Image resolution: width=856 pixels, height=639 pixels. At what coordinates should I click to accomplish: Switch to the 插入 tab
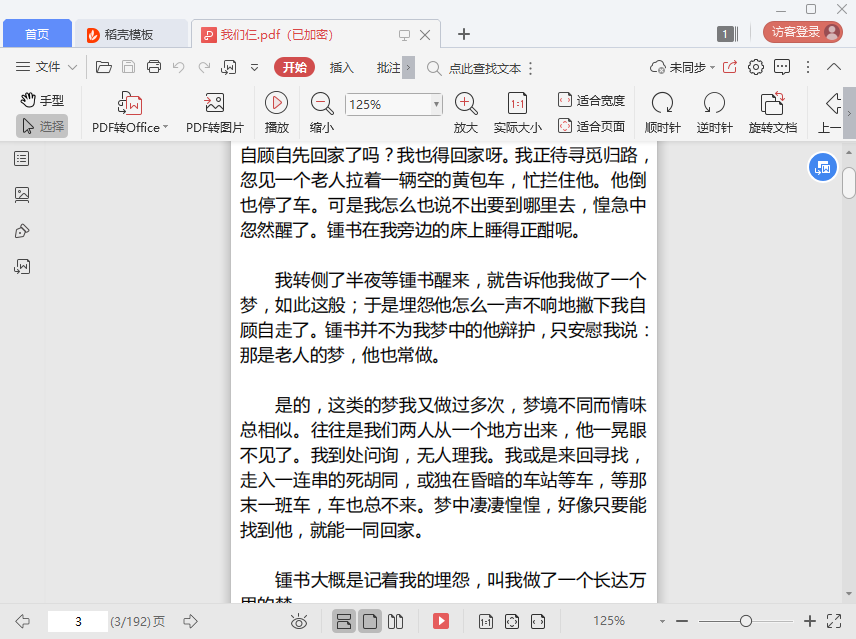pyautogui.click(x=342, y=68)
